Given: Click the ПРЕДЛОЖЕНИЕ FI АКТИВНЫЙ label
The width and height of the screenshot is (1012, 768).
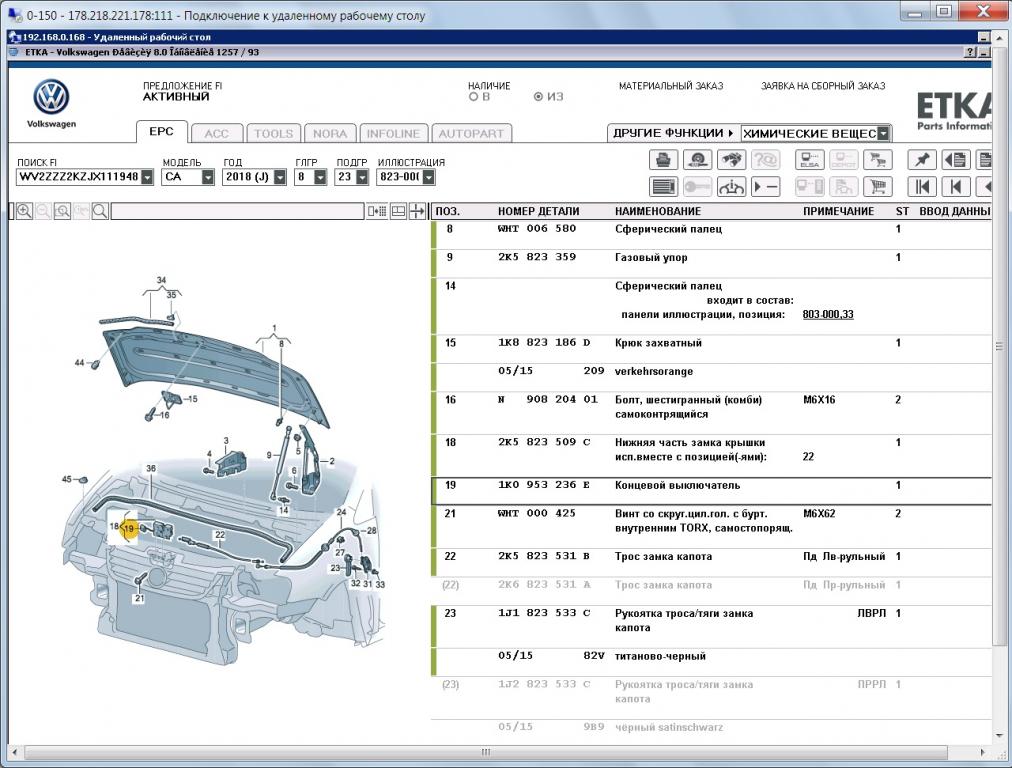Looking at the screenshot, I should (183, 91).
